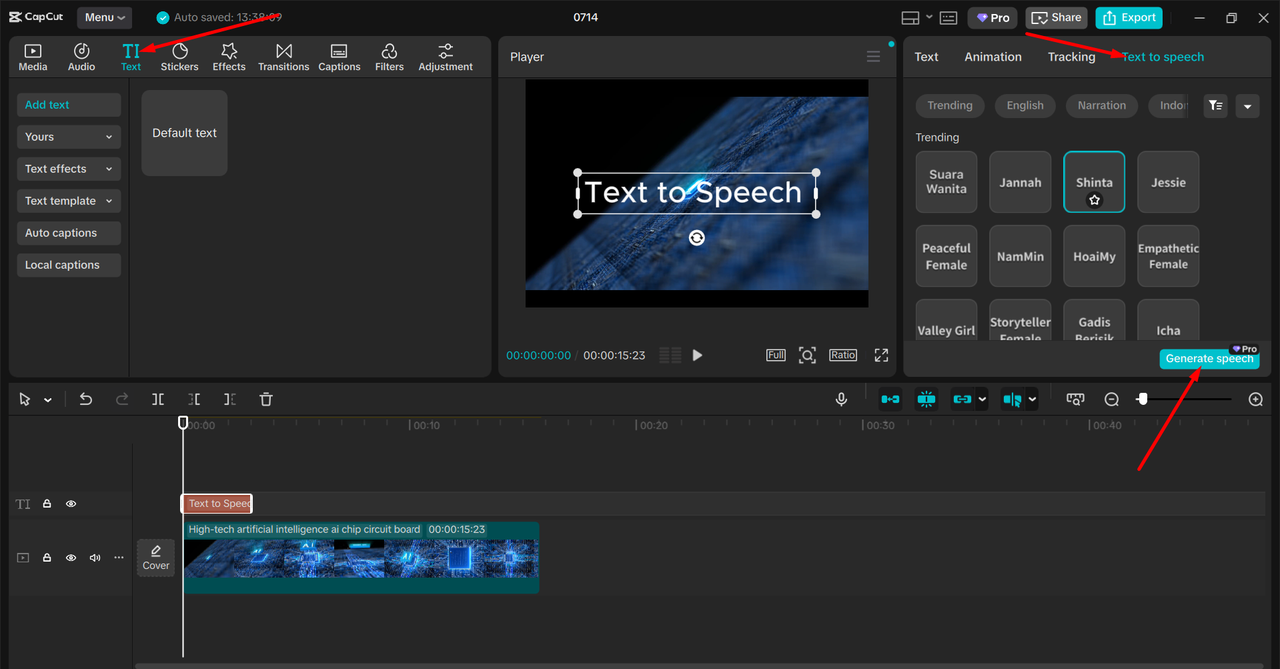
Task: Click the Auto captions button
Action: [x=69, y=233]
